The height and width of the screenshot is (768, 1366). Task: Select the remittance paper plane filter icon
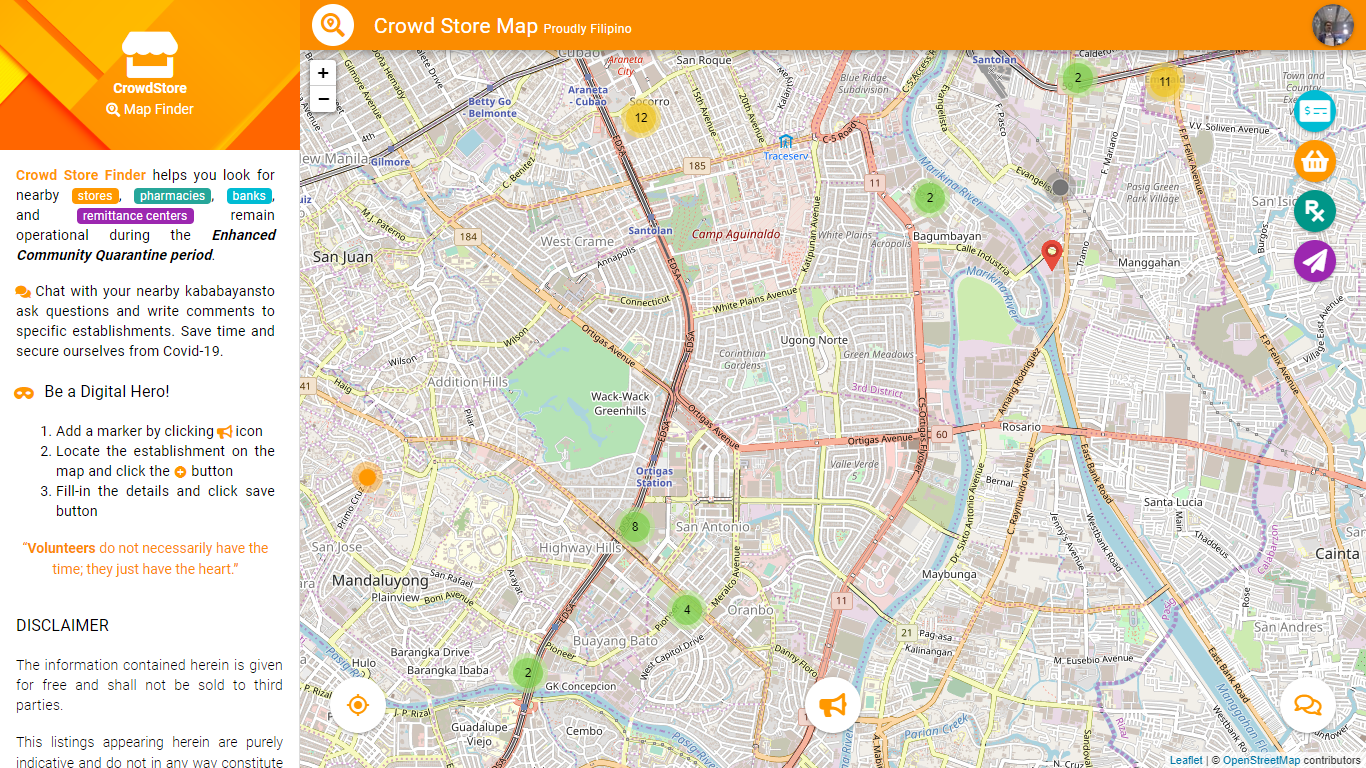pos(1315,261)
